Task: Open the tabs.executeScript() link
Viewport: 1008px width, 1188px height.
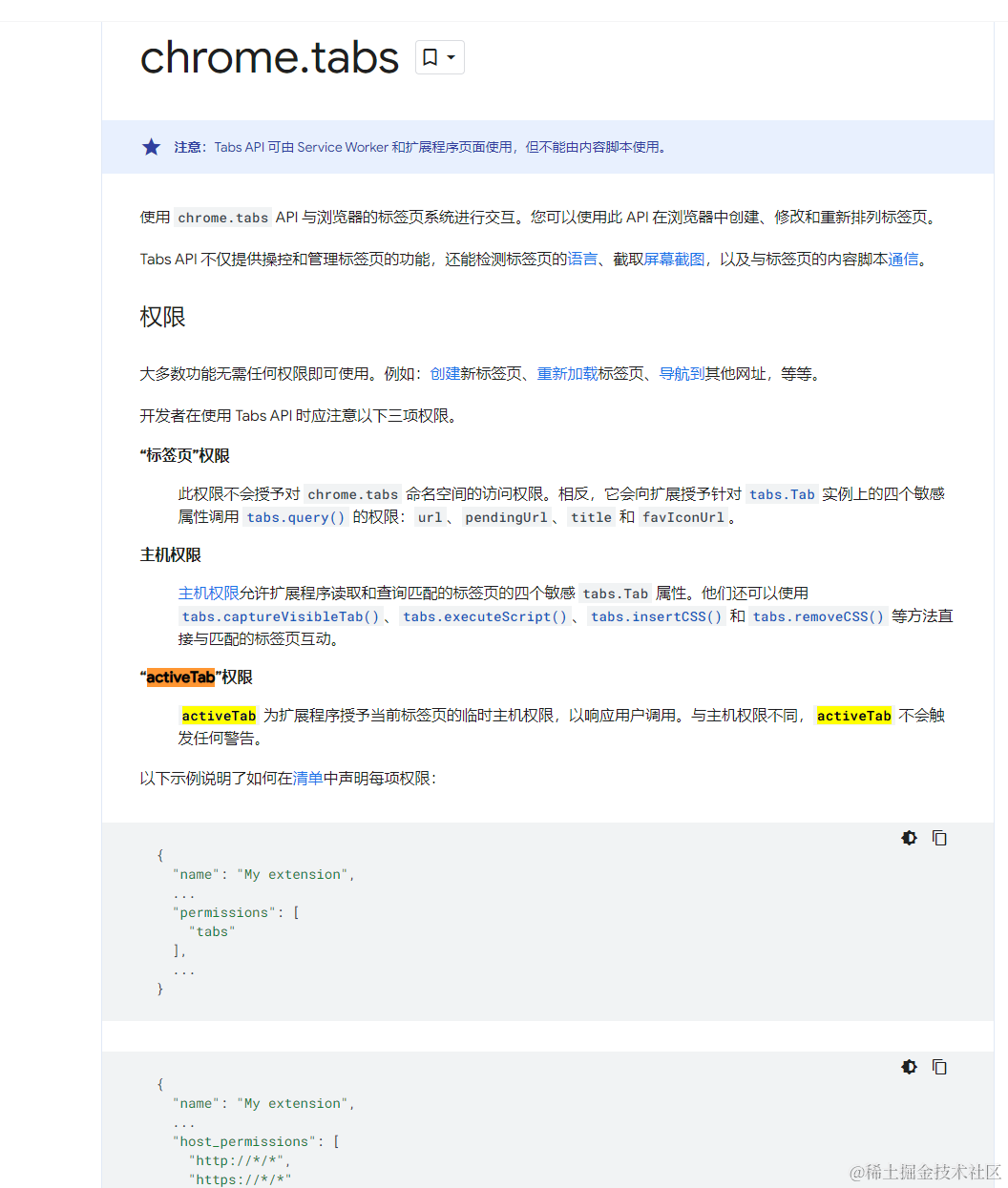Action: (x=485, y=616)
